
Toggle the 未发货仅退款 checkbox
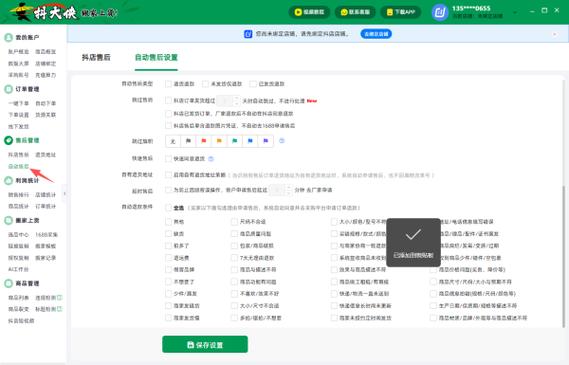[x=205, y=84]
